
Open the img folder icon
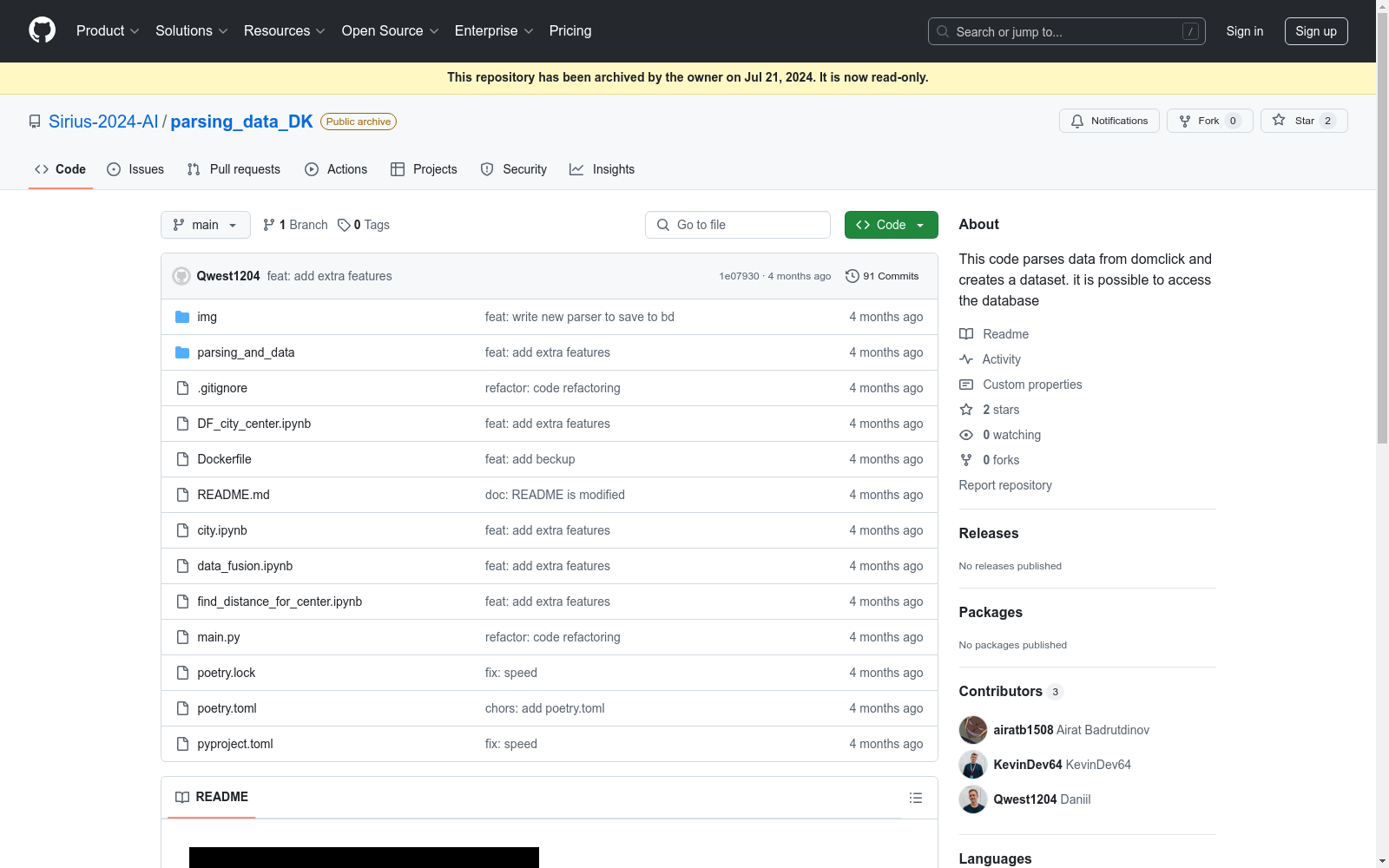click(x=182, y=317)
